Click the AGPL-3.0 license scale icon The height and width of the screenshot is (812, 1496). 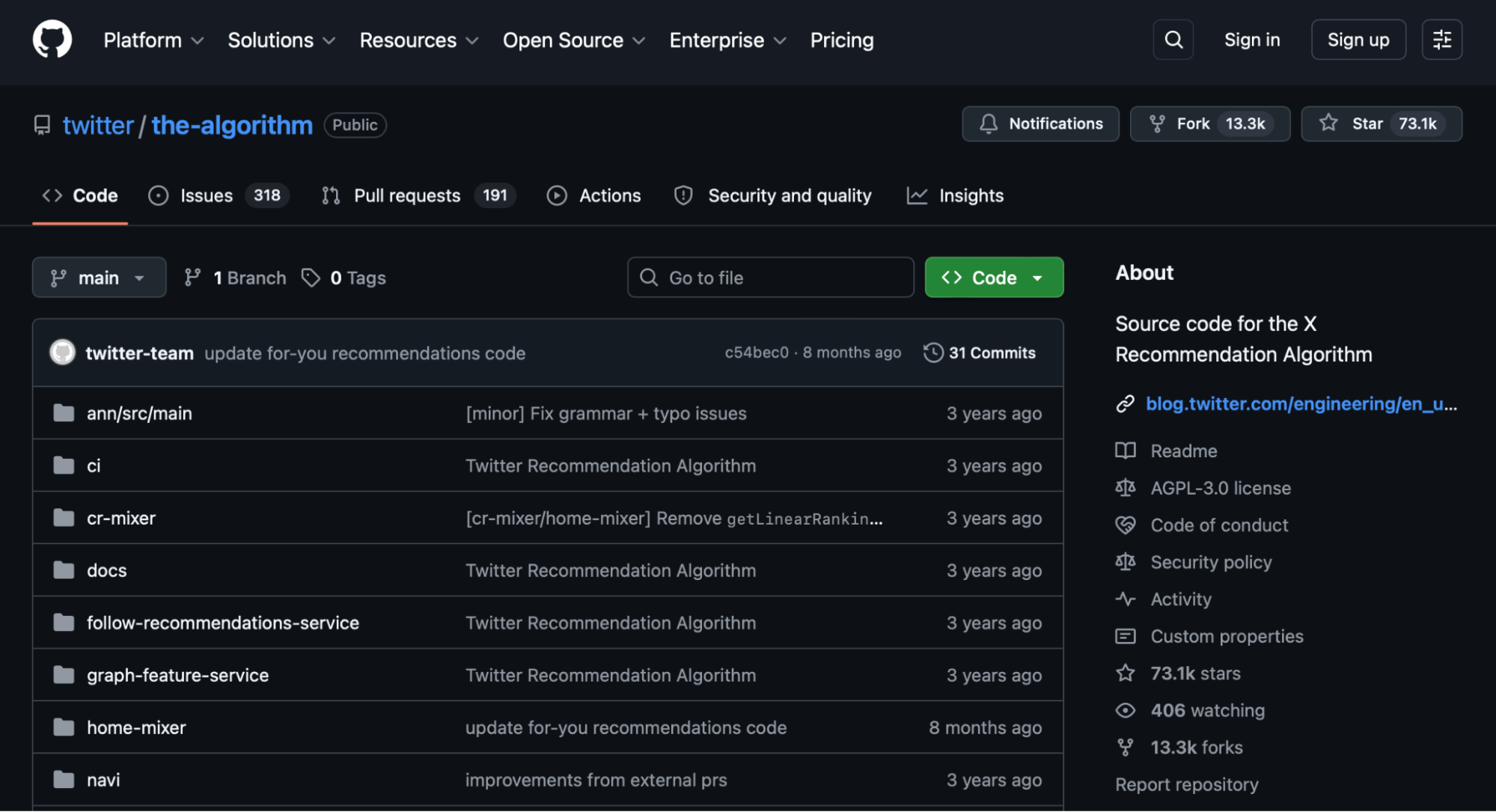(1126, 488)
